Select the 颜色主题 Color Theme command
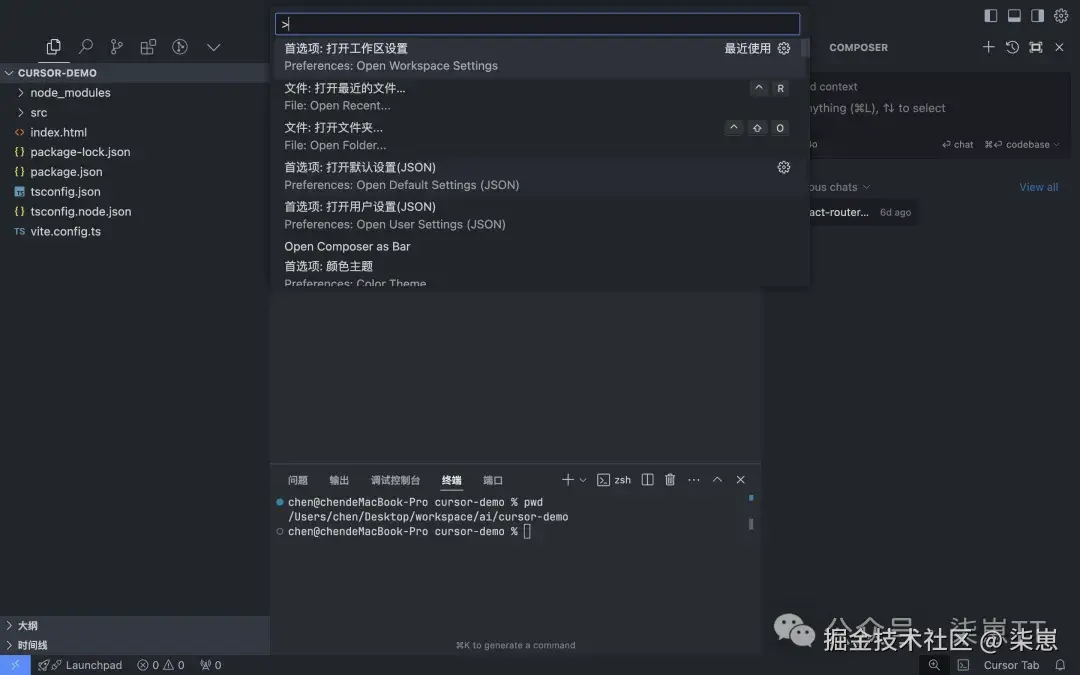Image resolution: width=1080 pixels, height=675 pixels. click(x=537, y=273)
